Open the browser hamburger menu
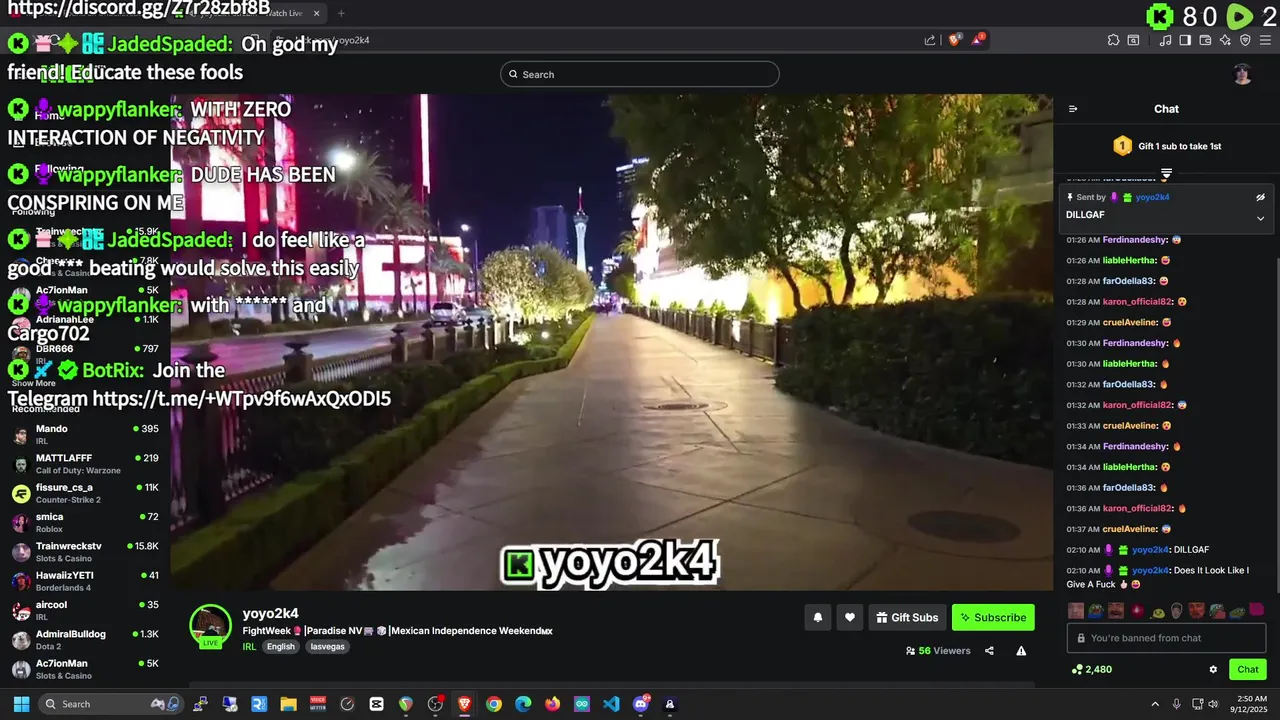This screenshot has width=1280, height=720. pyautogui.click(x=1264, y=40)
